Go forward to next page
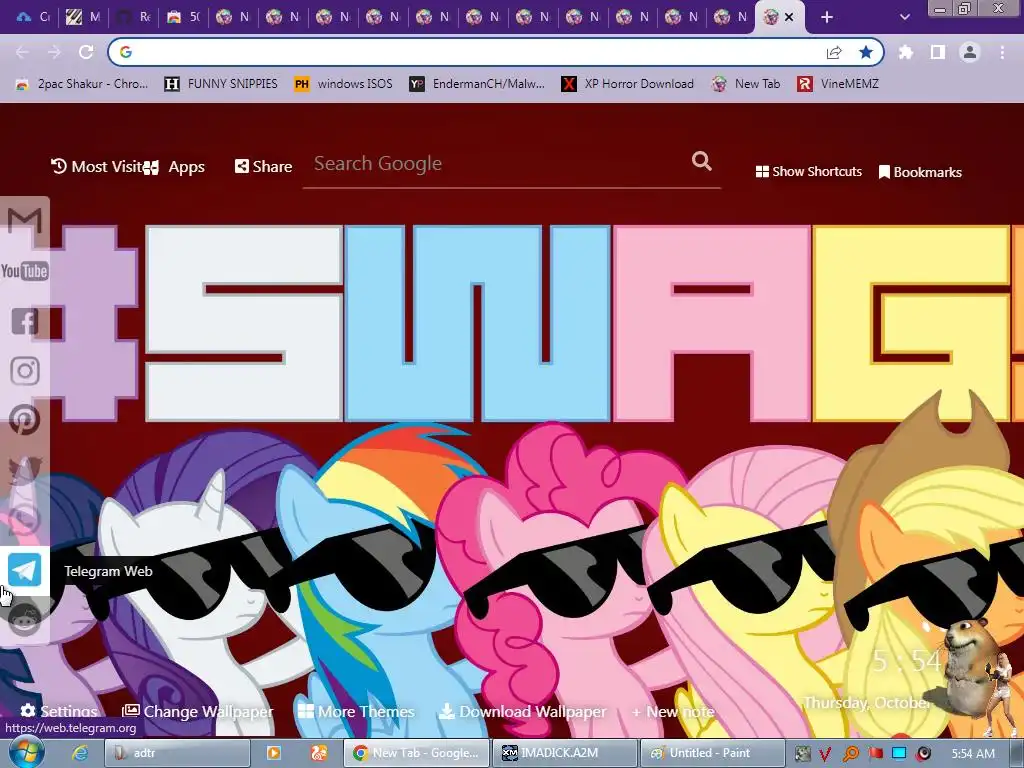The height and width of the screenshot is (768, 1024). [54, 52]
